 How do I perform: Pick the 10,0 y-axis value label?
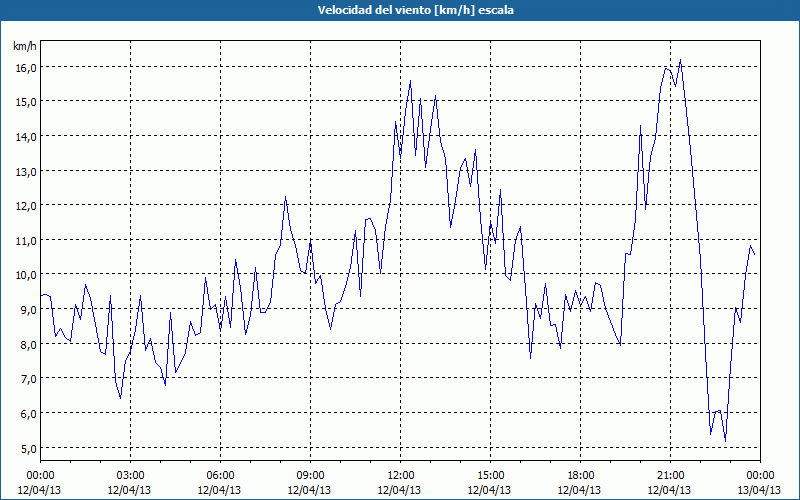[x=25, y=274]
